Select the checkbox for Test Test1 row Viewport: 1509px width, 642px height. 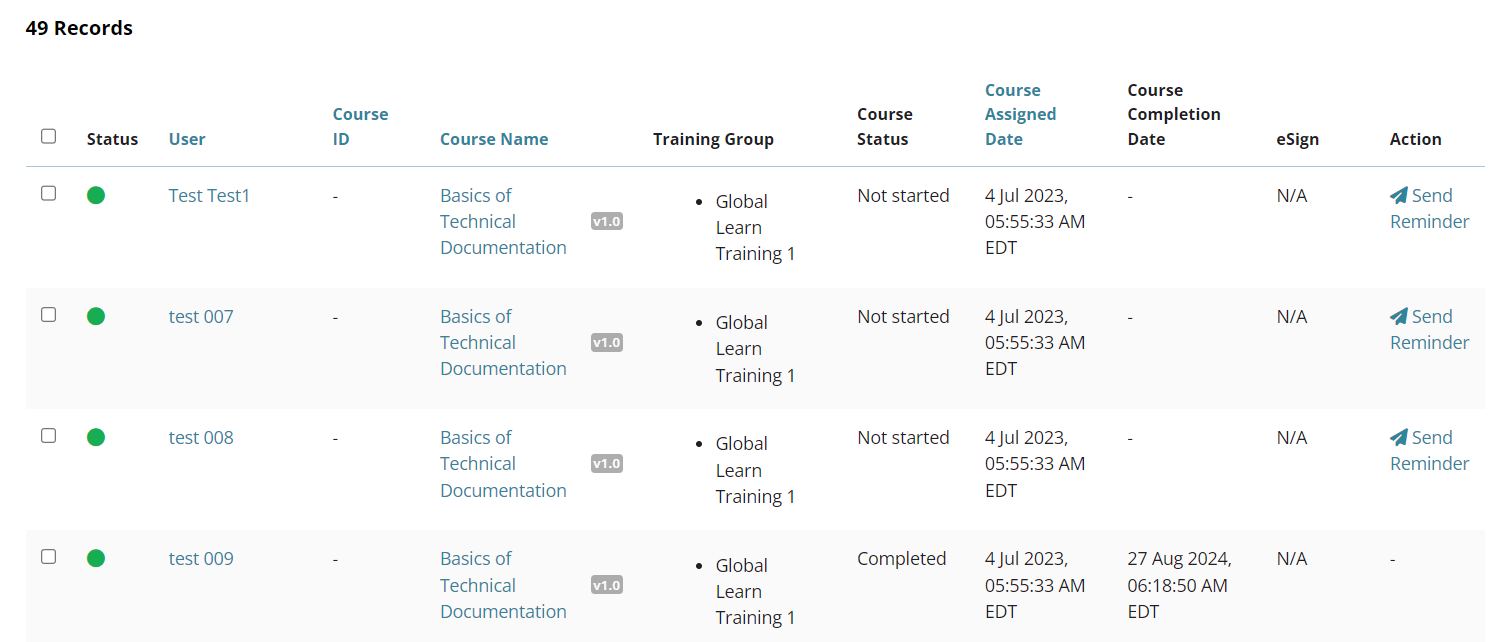[x=48, y=193]
